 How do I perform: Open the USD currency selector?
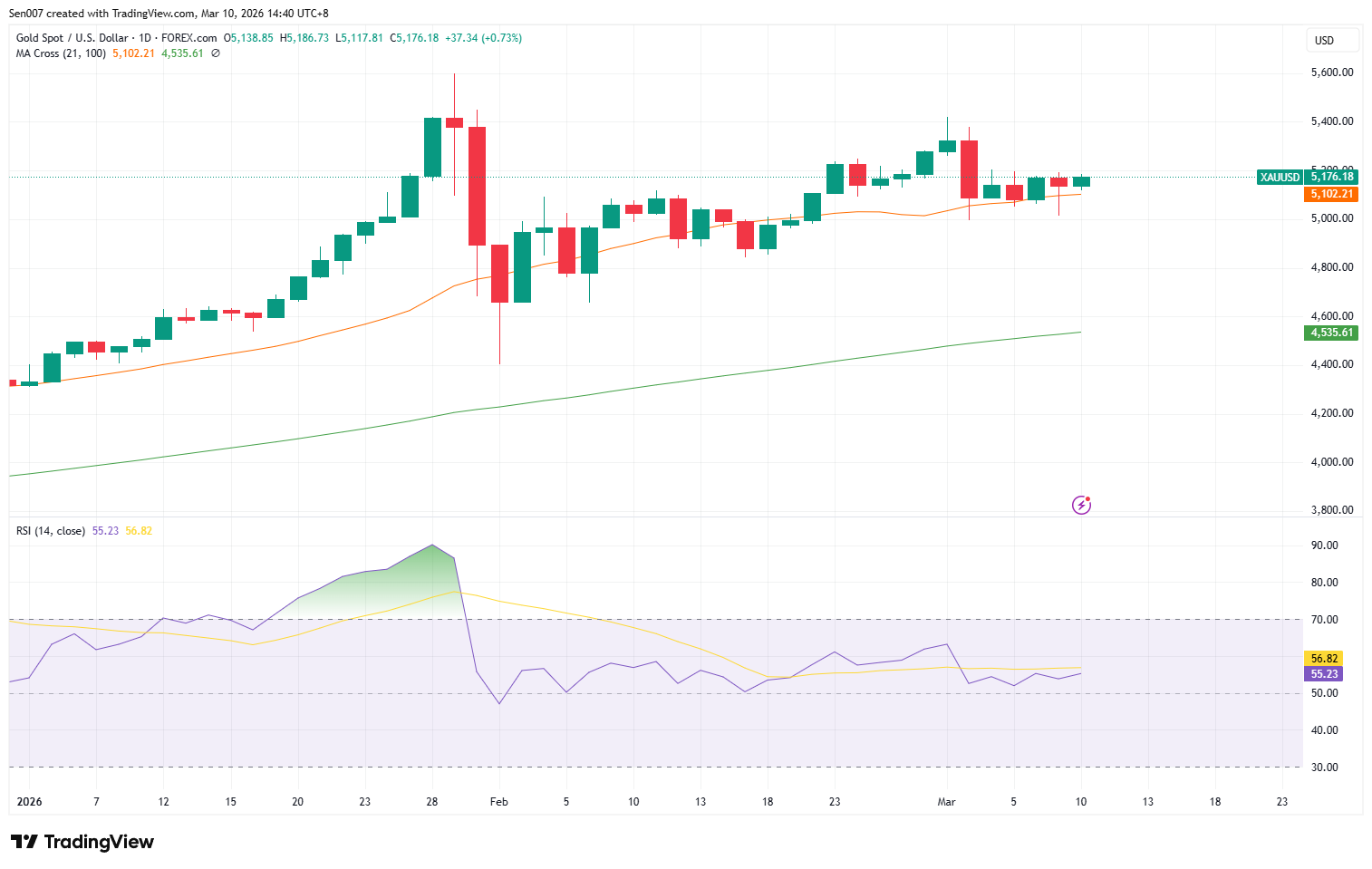tap(1331, 40)
